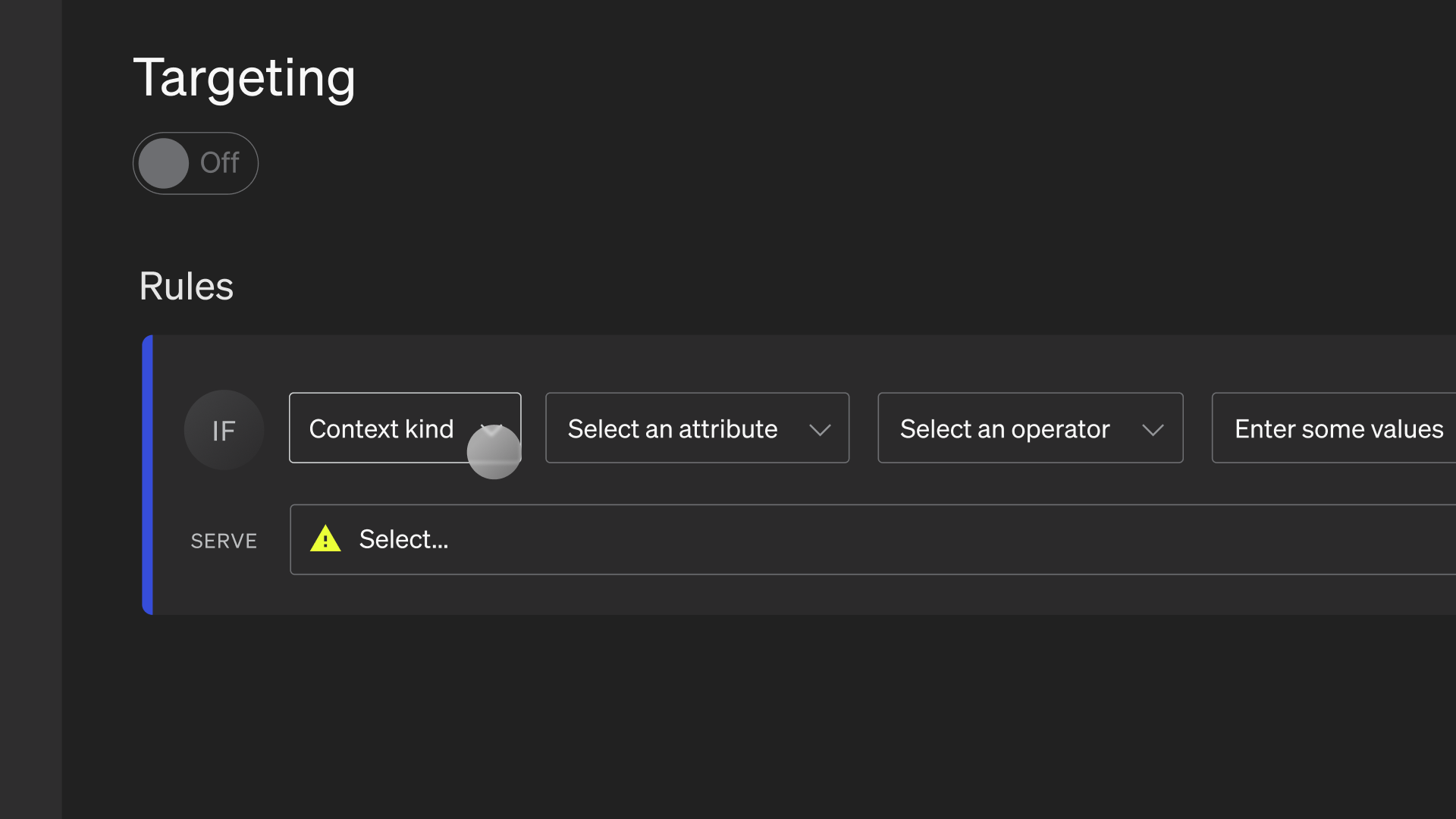Click the collapsed left sidebar strip
This screenshot has width=1456, height=819.
pos(30,409)
